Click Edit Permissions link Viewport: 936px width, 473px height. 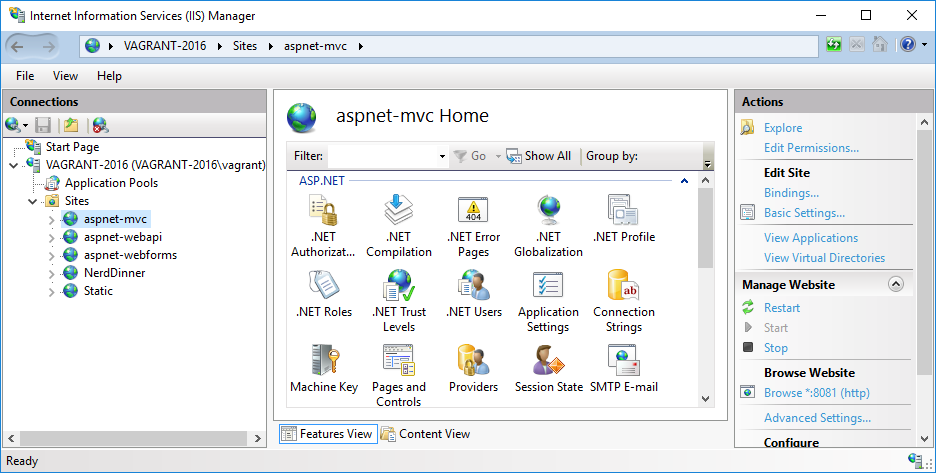click(x=811, y=148)
